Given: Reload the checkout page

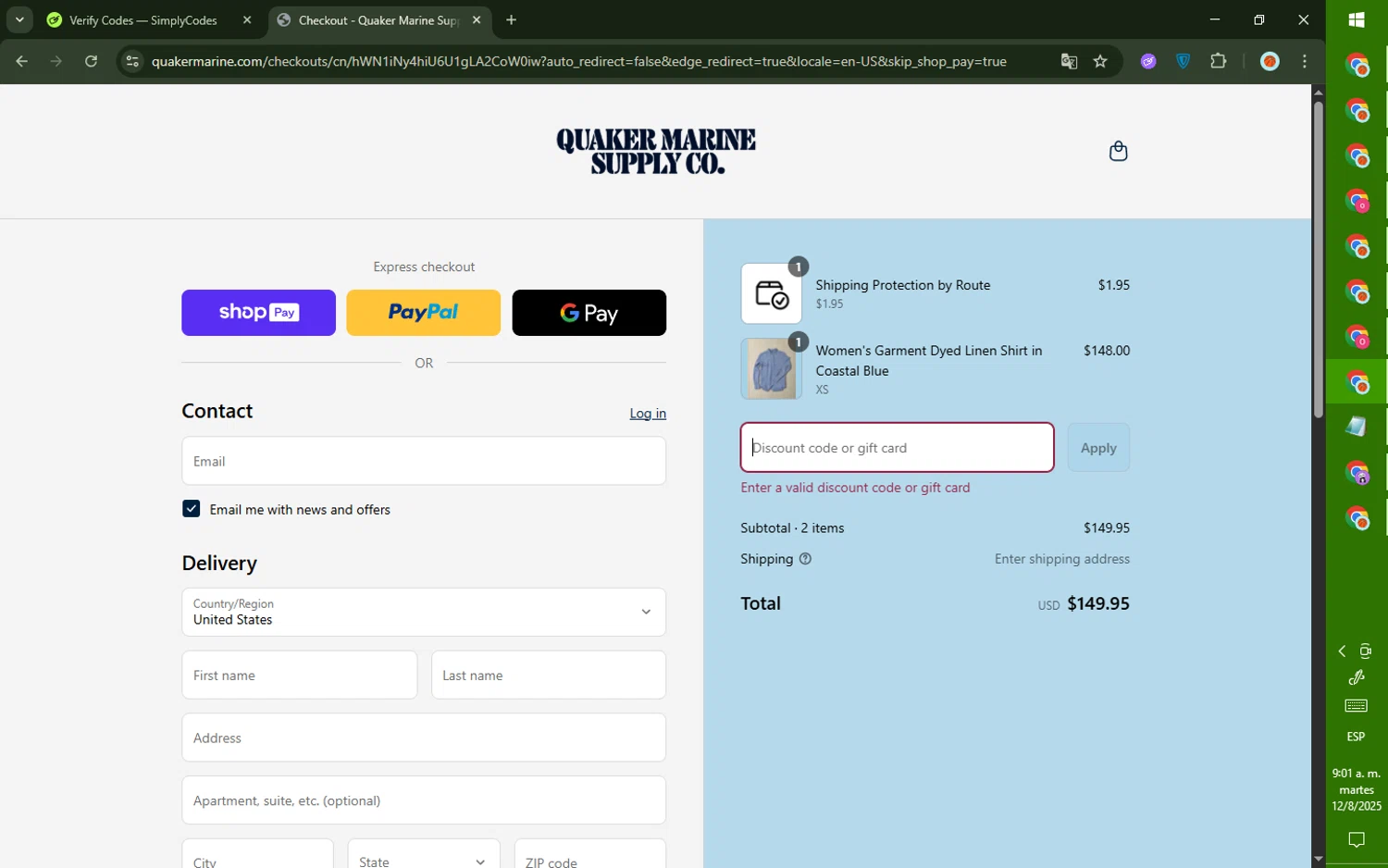Looking at the screenshot, I should [x=91, y=61].
